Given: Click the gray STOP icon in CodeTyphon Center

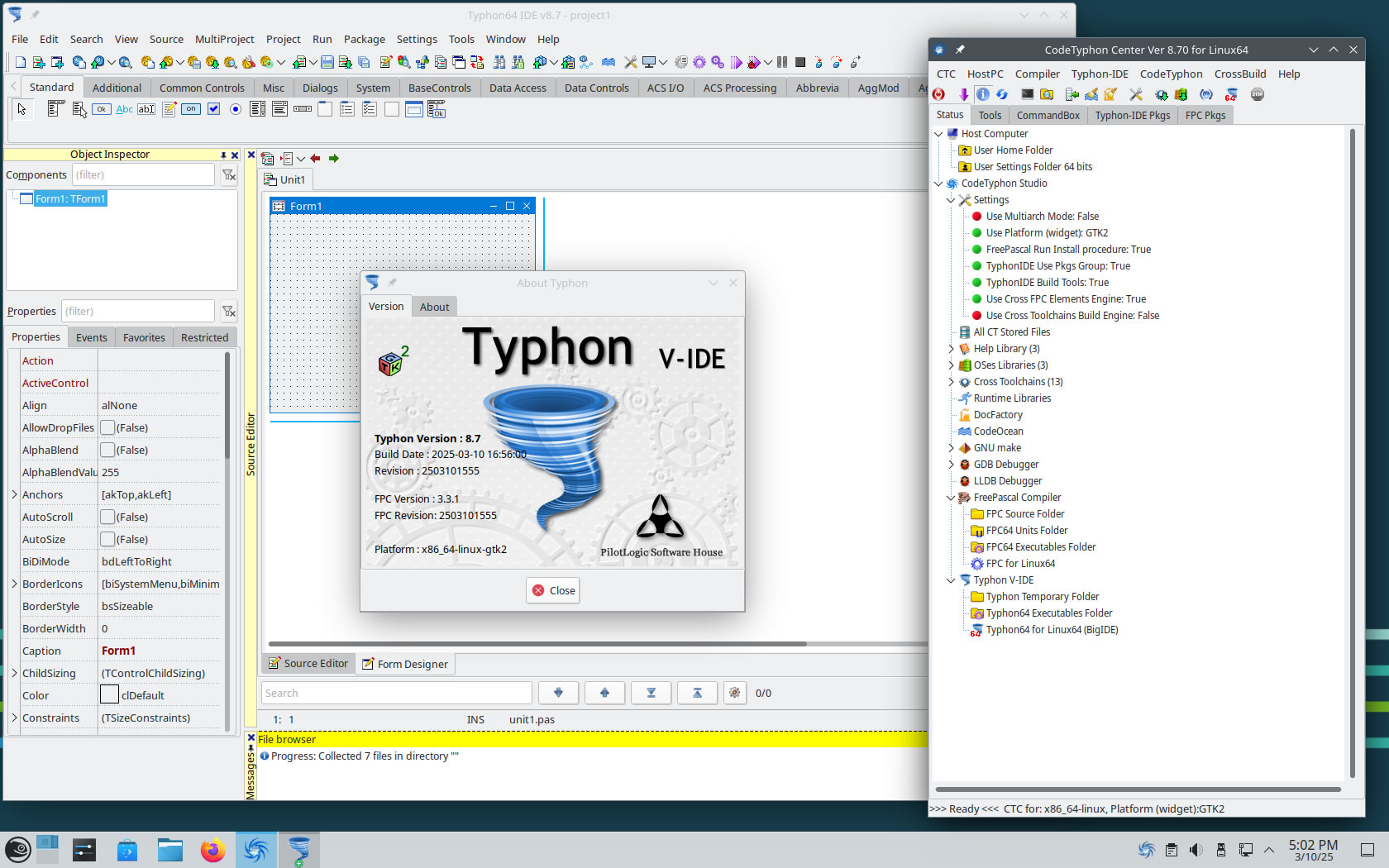Looking at the screenshot, I should pos(1258,94).
